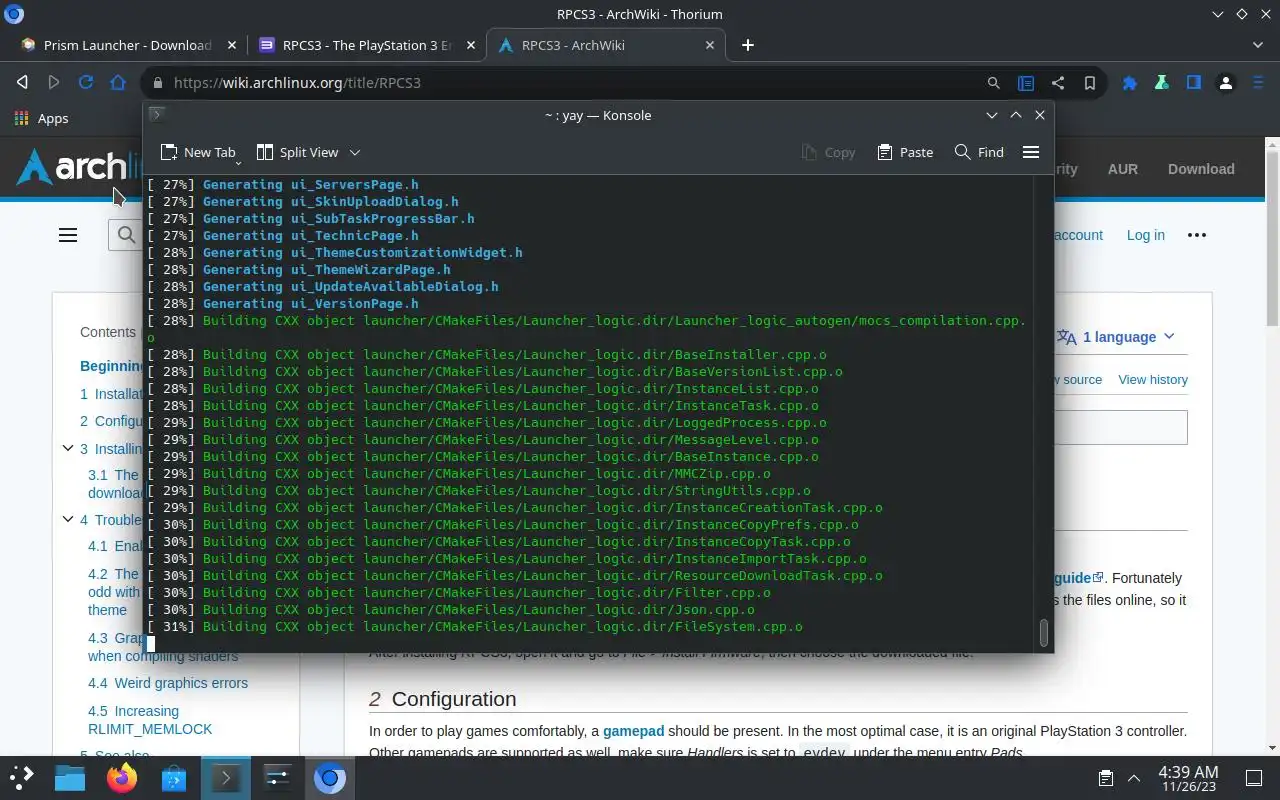This screenshot has height=800, width=1280.
Task: Open the browser profile avatar
Action: pos(1226,83)
